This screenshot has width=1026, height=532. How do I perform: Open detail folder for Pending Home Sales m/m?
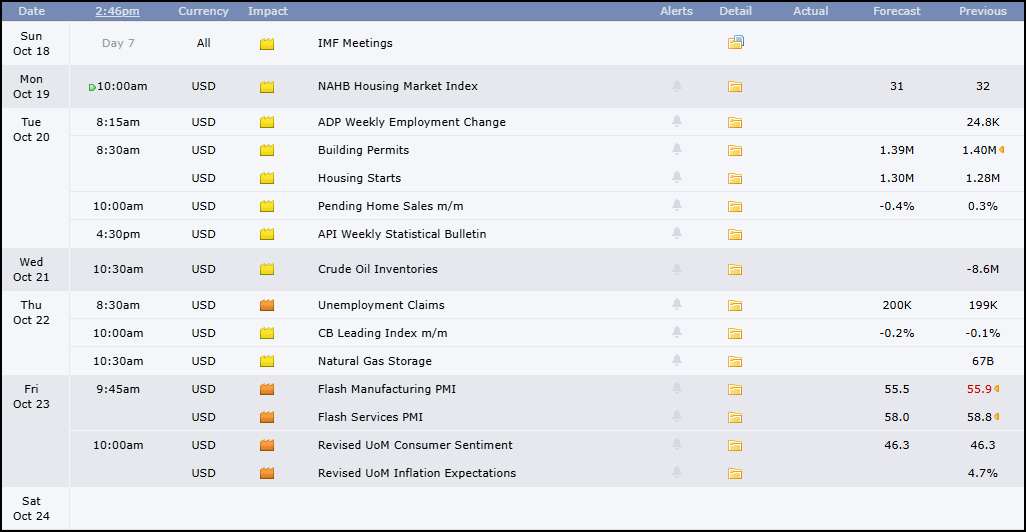click(x=735, y=206)
